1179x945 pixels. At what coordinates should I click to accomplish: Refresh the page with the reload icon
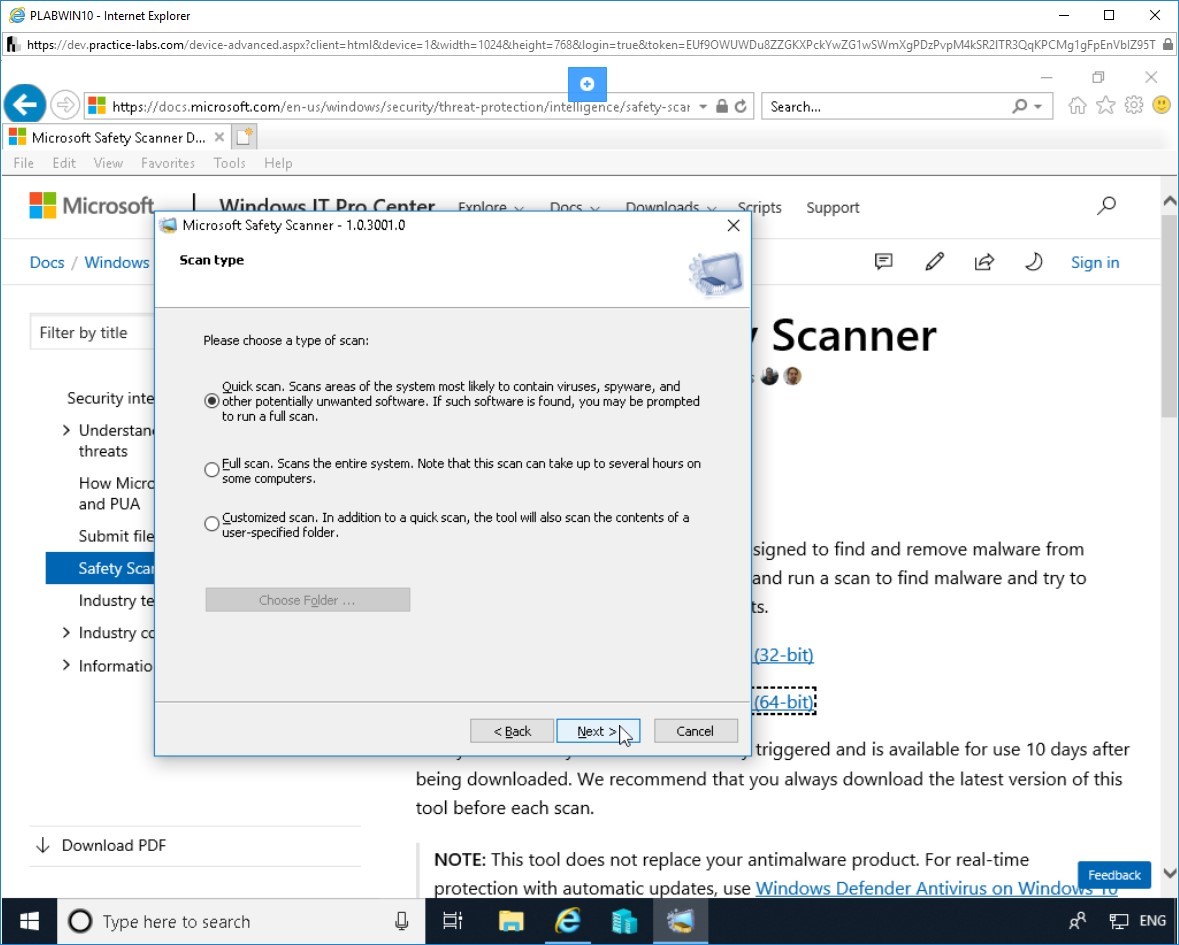click(741, 107)
